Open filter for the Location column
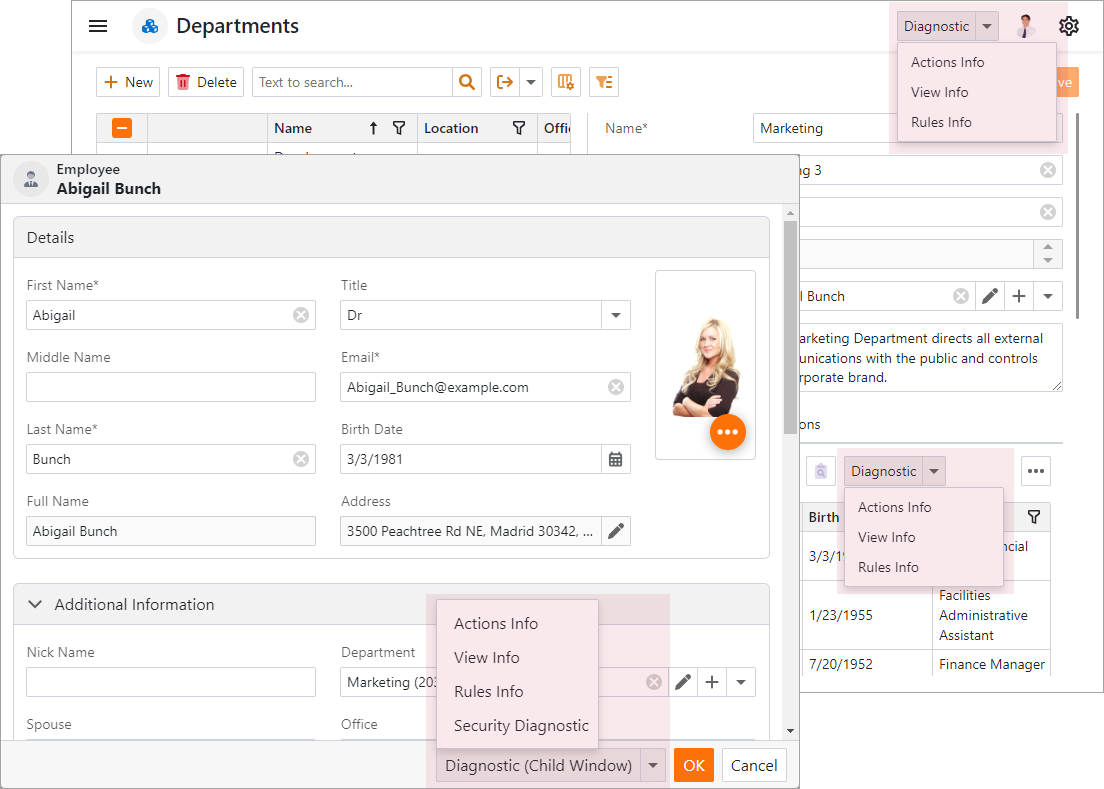This screenshot has width=1104, height=789. point(519,128)
